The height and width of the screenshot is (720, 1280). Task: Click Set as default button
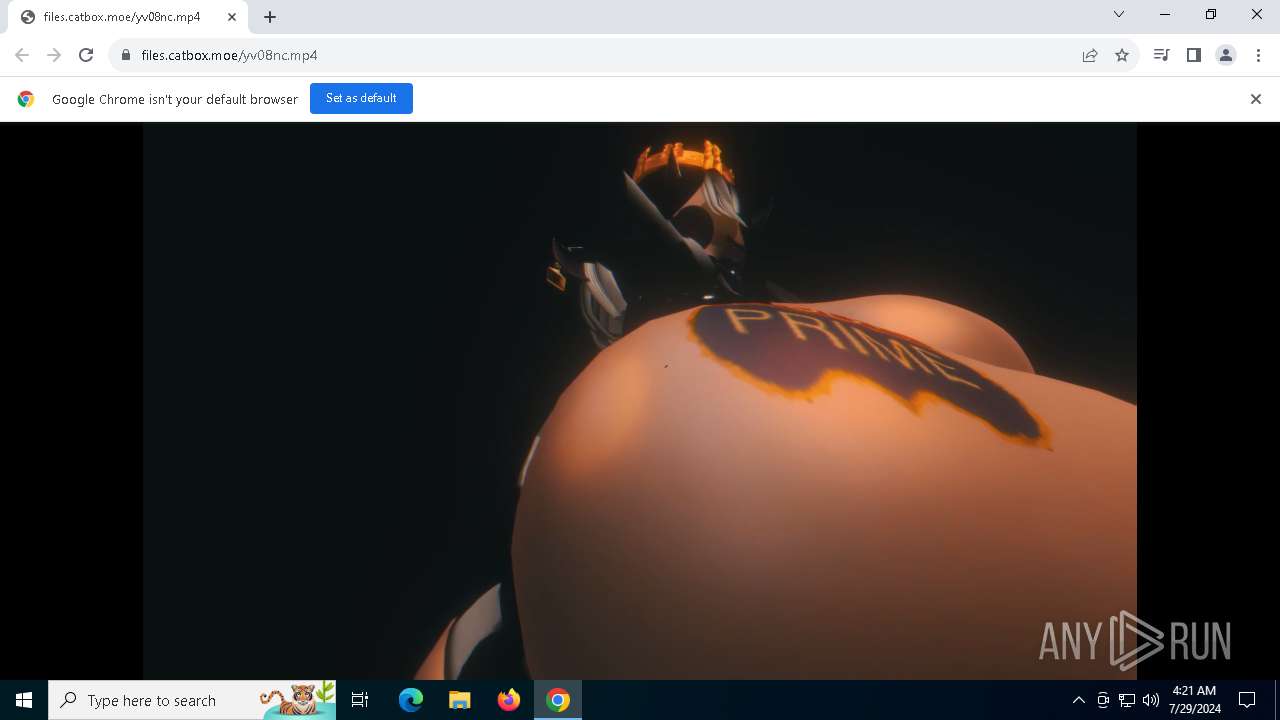361,98
